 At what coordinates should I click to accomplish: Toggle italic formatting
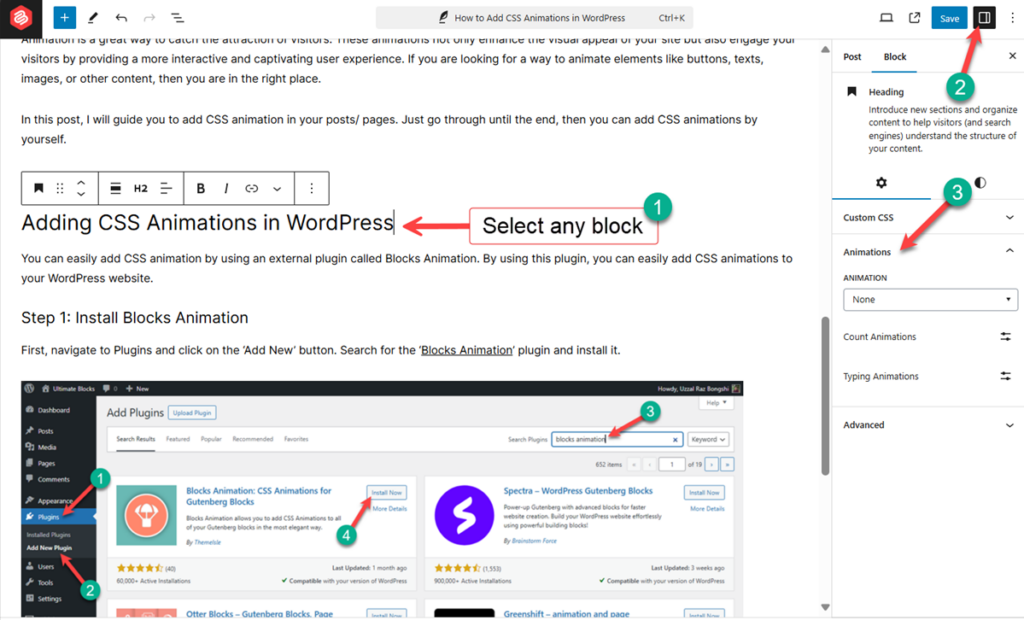pyautogui.click(x=226, y=188)
